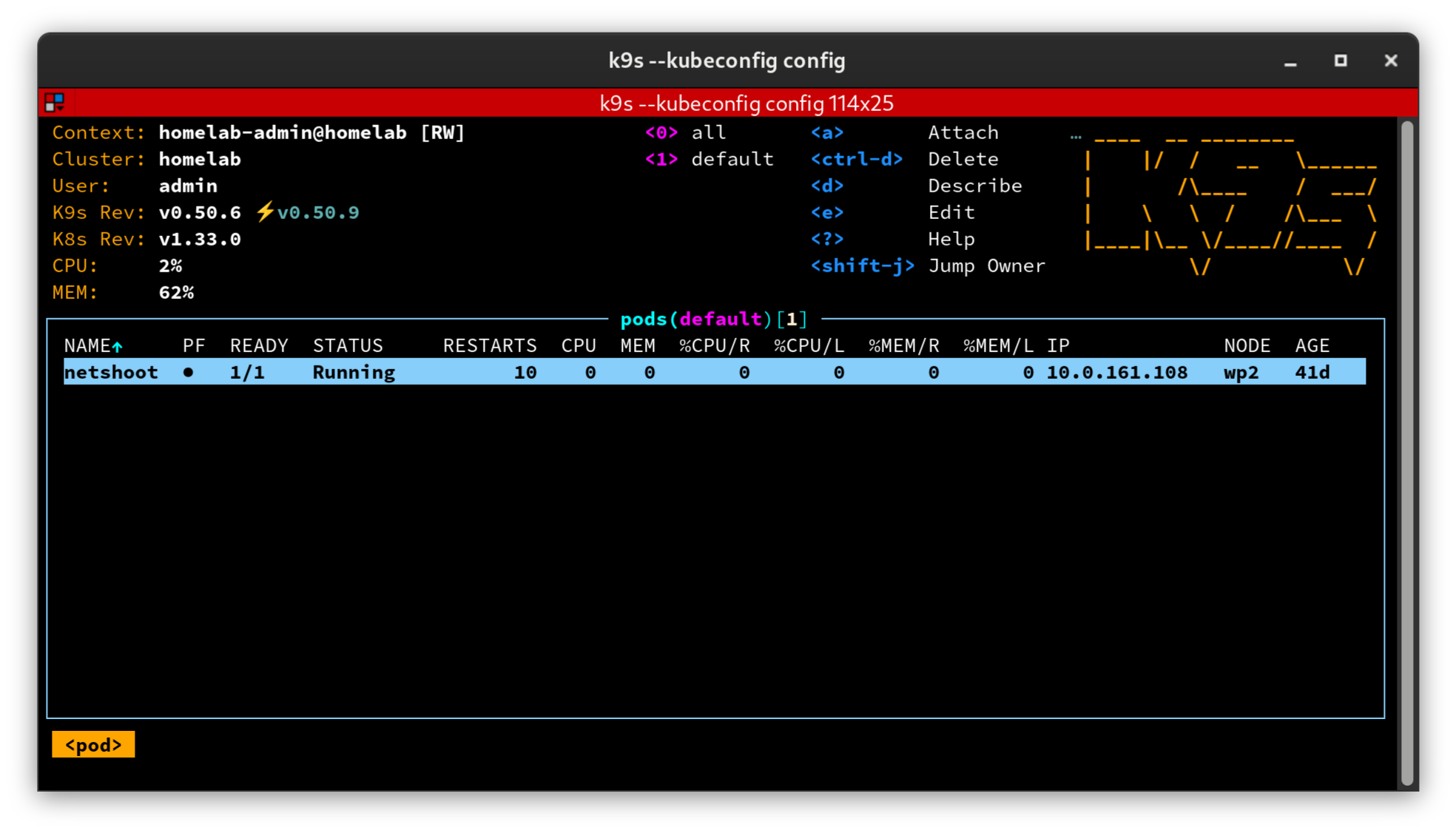Click the K9s revision v0.50.6

coord(200,212)
